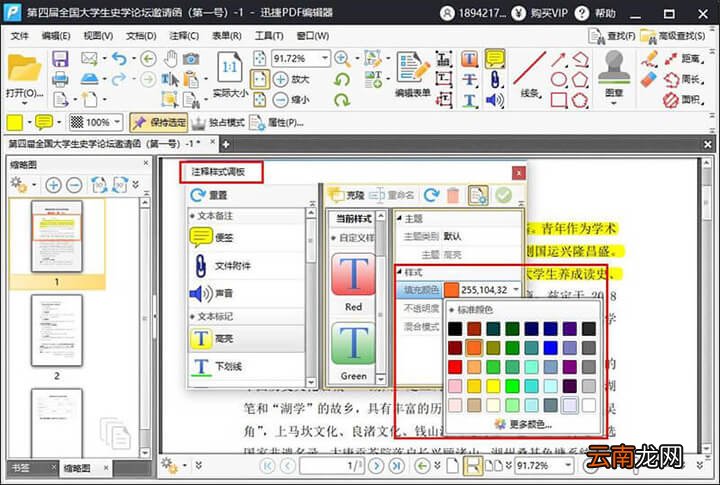Open the 编辑(E) menu
The height and width of the screenshot is (485, 720).
[x=56, y=36]
